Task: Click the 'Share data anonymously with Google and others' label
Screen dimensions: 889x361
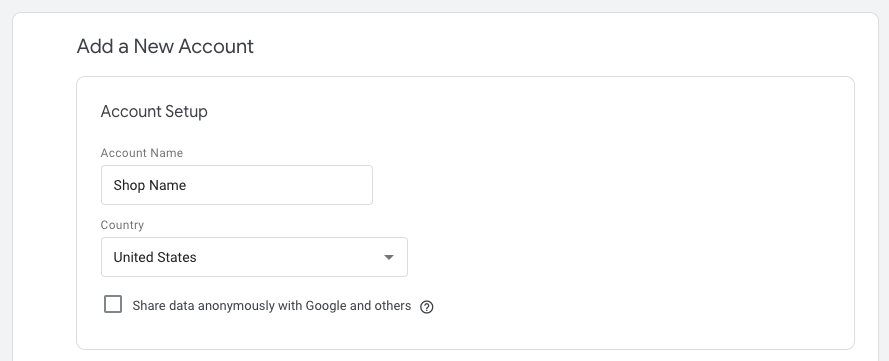Action: click(x=272, y=306)
